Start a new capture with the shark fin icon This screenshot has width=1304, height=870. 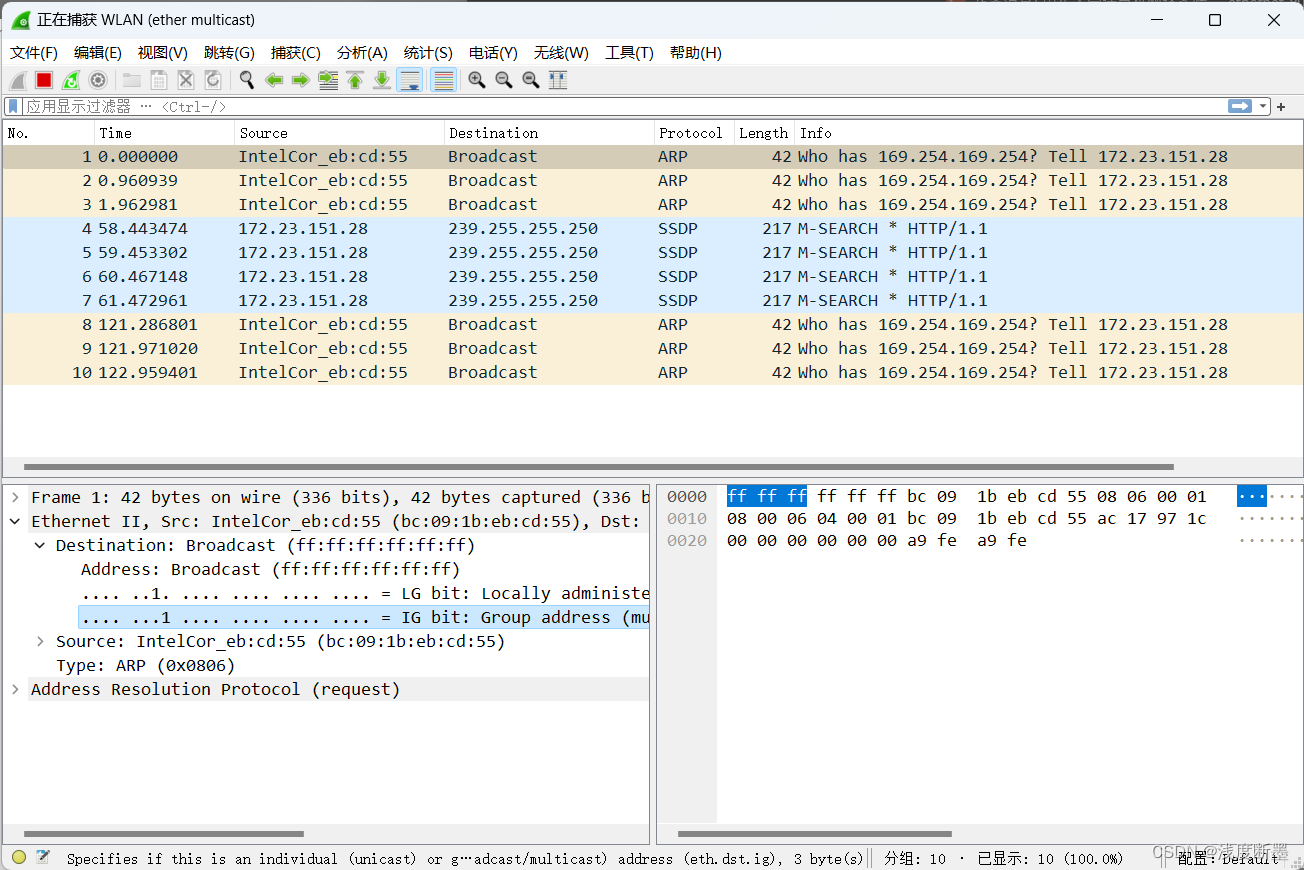(x=18, y=80)
